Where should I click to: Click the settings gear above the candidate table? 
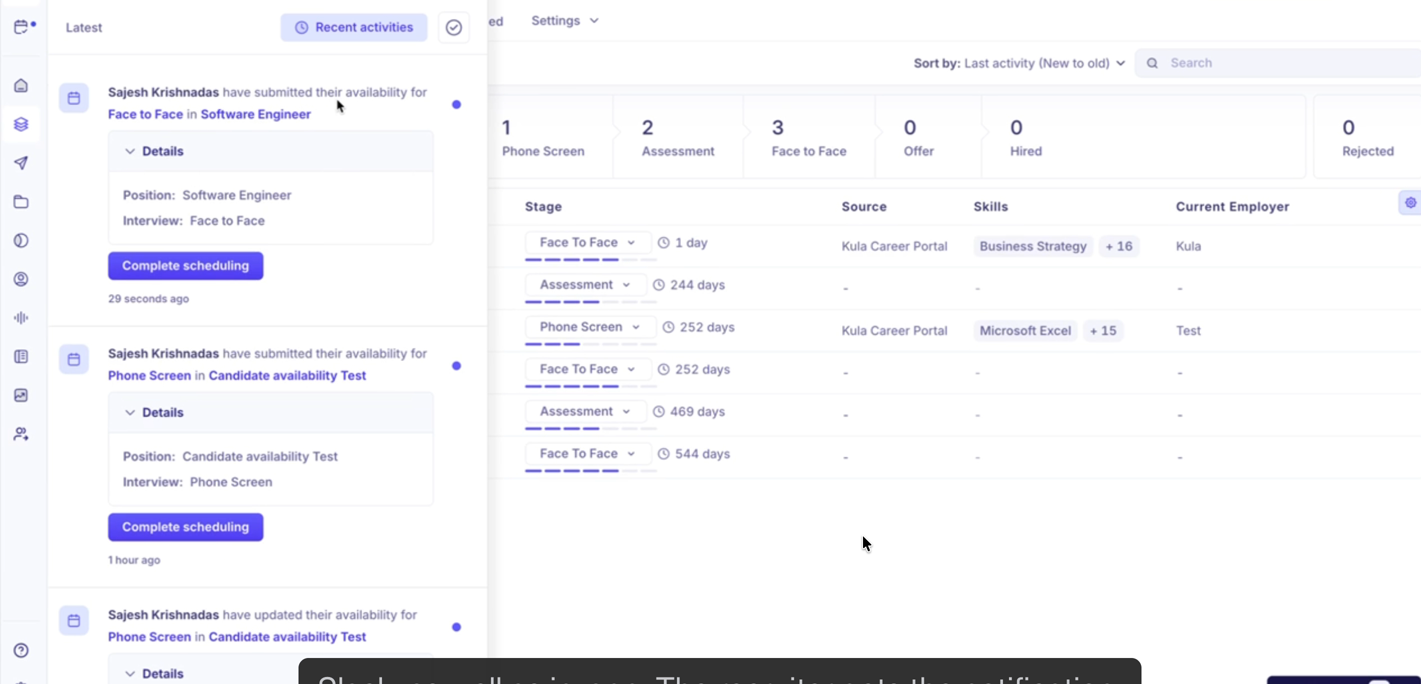[1409, 202]
